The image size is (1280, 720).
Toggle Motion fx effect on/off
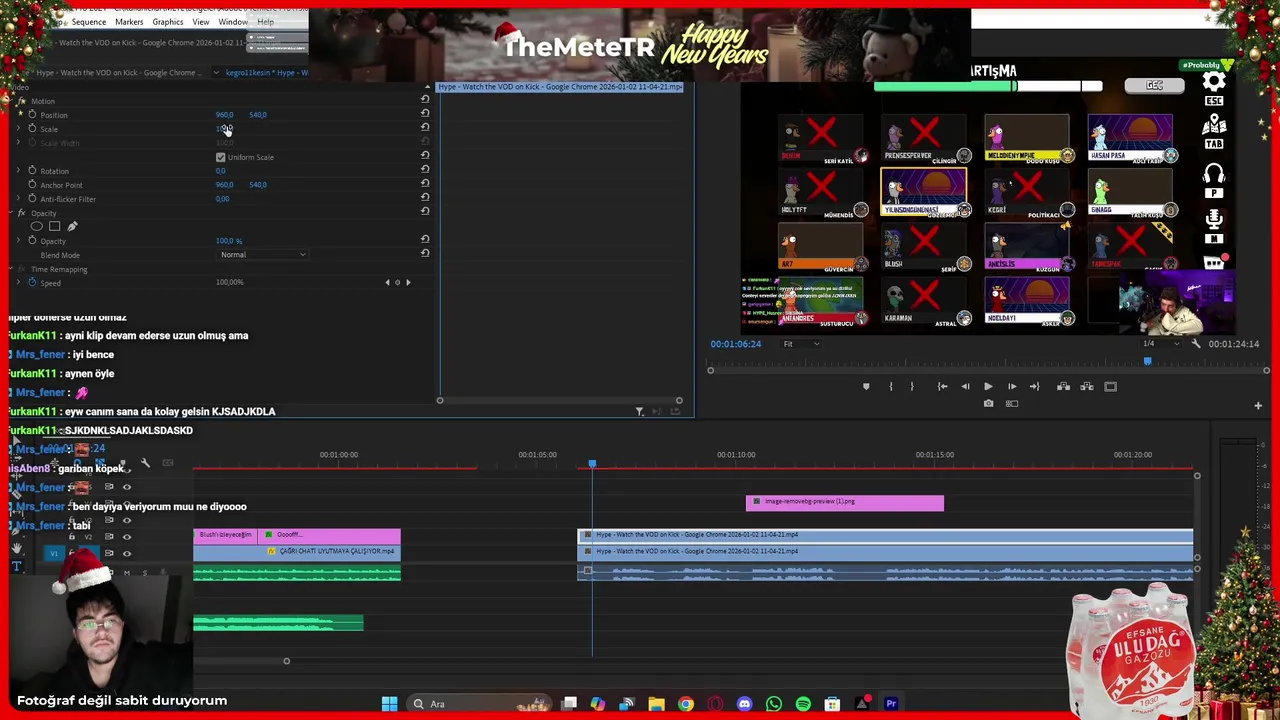coord(21,101)
